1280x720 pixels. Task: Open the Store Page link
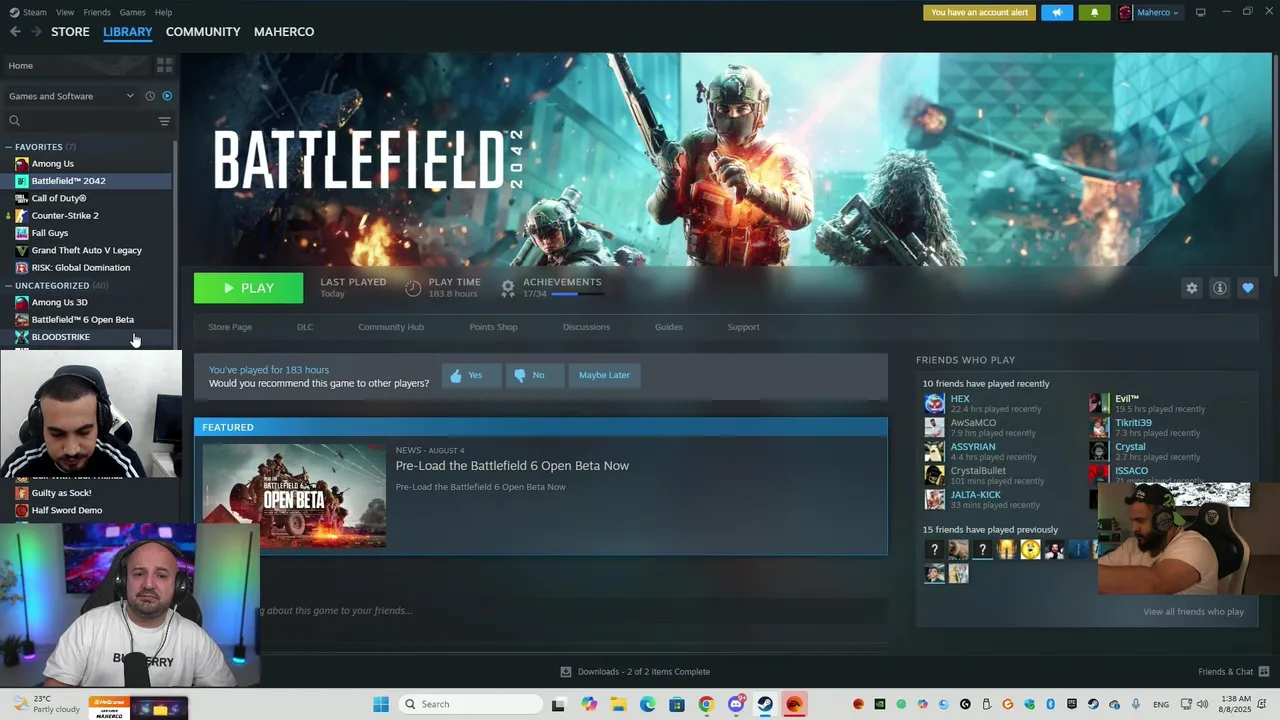point(230,327)
